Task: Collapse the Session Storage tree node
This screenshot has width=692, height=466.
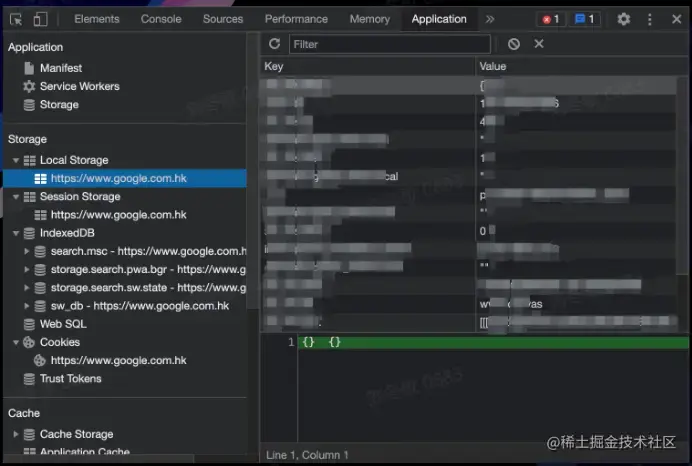Action: tap(16, 197)
